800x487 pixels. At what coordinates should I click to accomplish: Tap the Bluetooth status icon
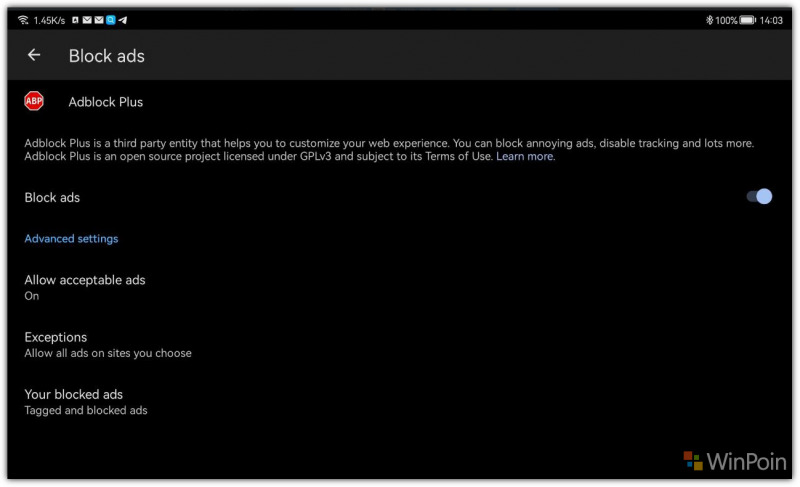click(x=709, y=20)
